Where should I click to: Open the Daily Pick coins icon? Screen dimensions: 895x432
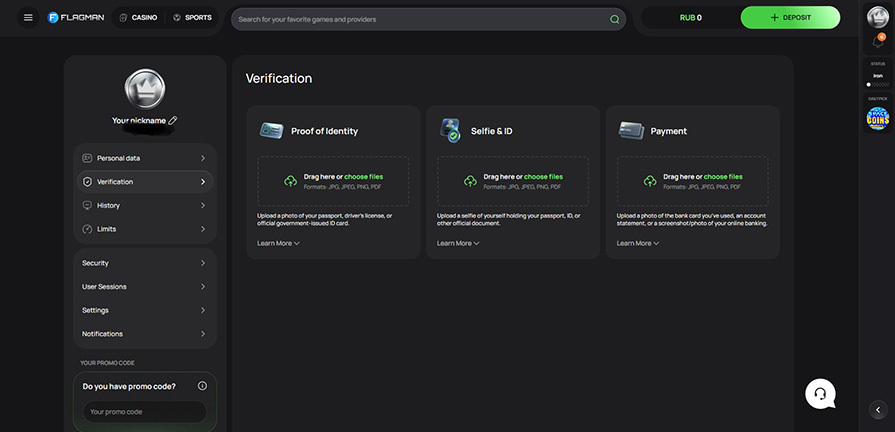[877, 117]
